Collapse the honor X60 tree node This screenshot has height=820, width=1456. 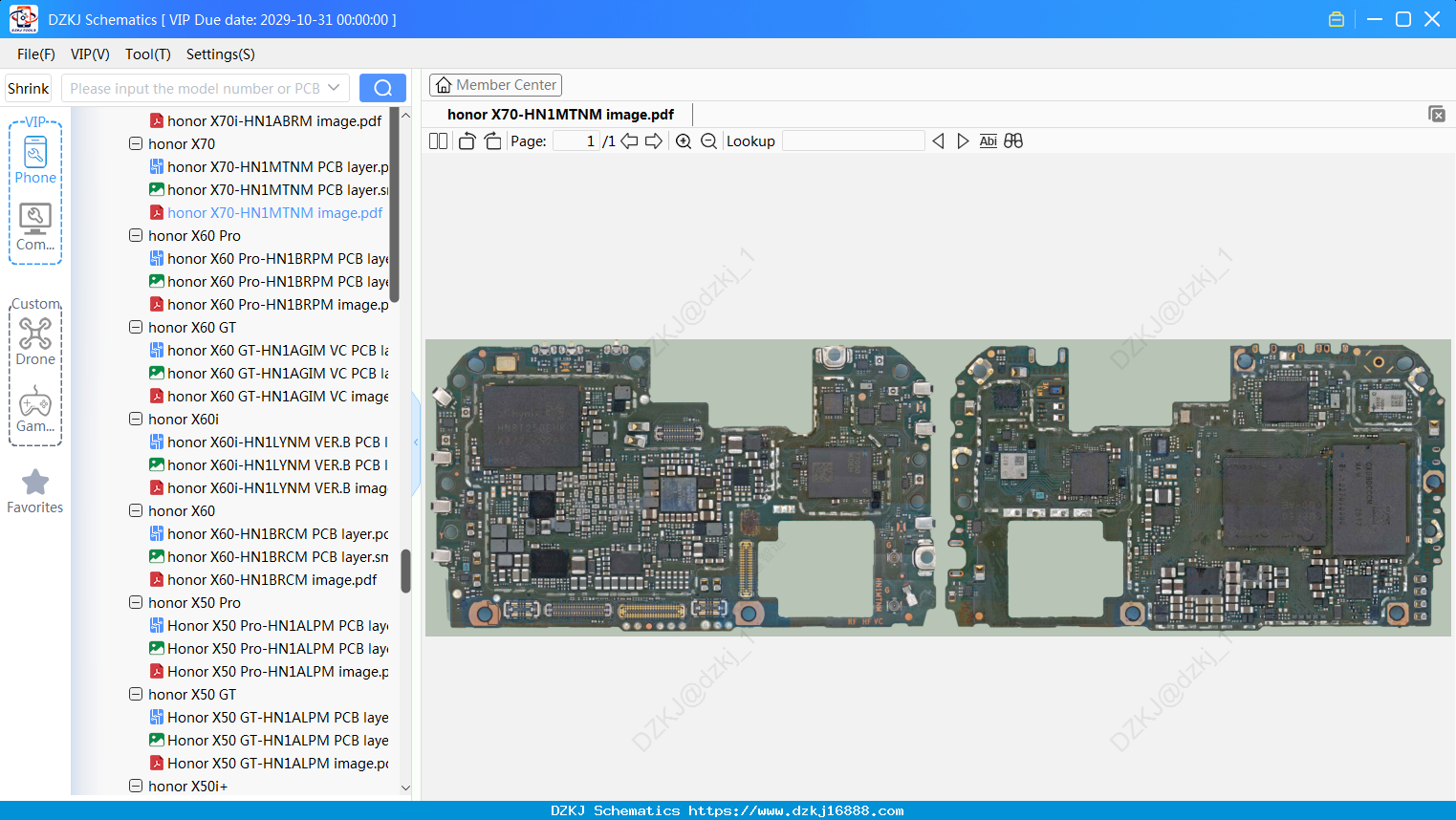(x=136, y=511)
